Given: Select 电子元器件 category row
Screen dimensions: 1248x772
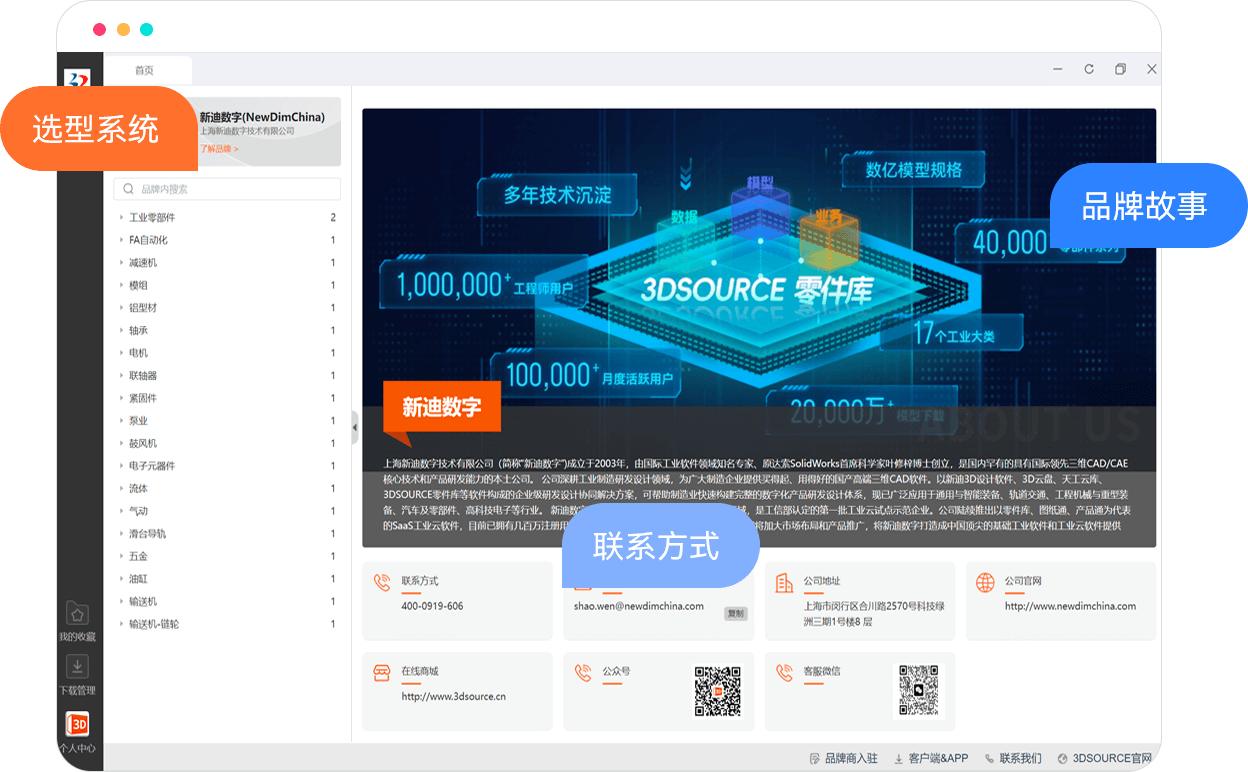Looking at the screenshot, I should [x=227, y=466].
